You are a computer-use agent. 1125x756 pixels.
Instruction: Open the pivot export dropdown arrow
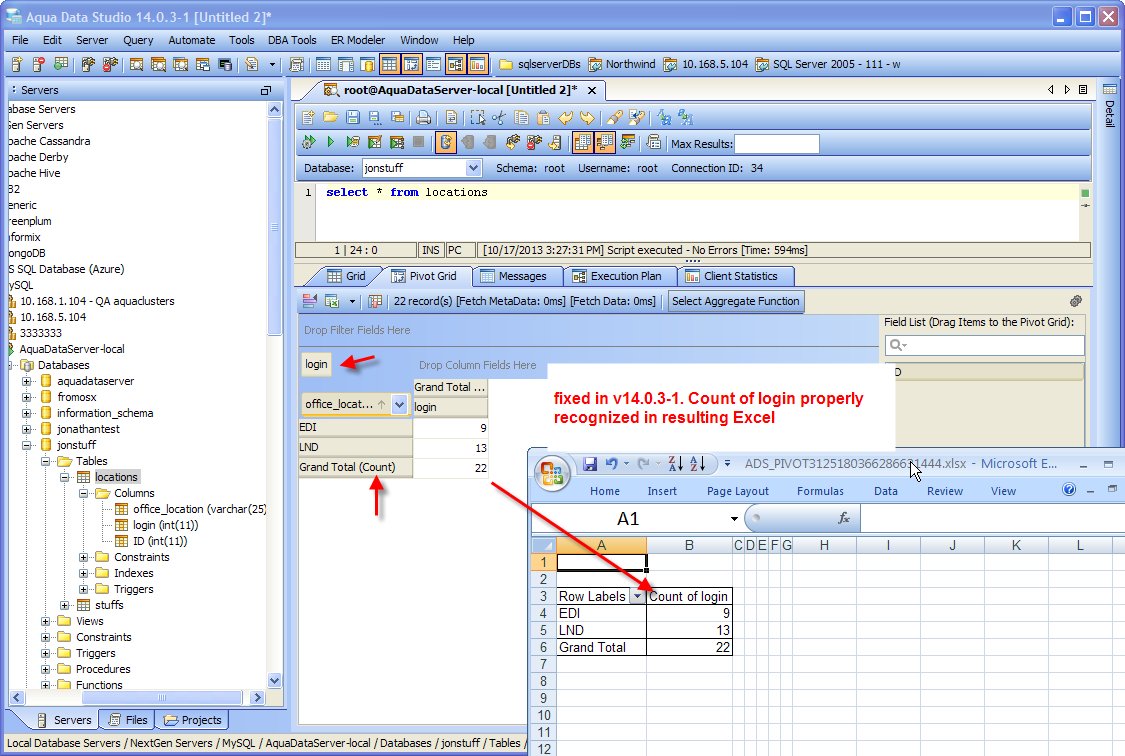352,301
